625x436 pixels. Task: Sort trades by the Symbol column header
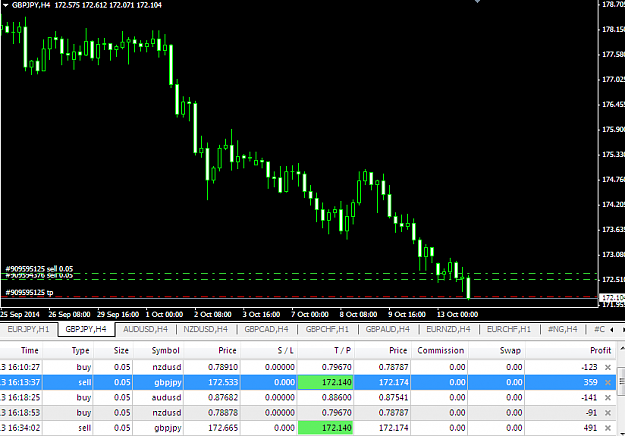point(158,350)
